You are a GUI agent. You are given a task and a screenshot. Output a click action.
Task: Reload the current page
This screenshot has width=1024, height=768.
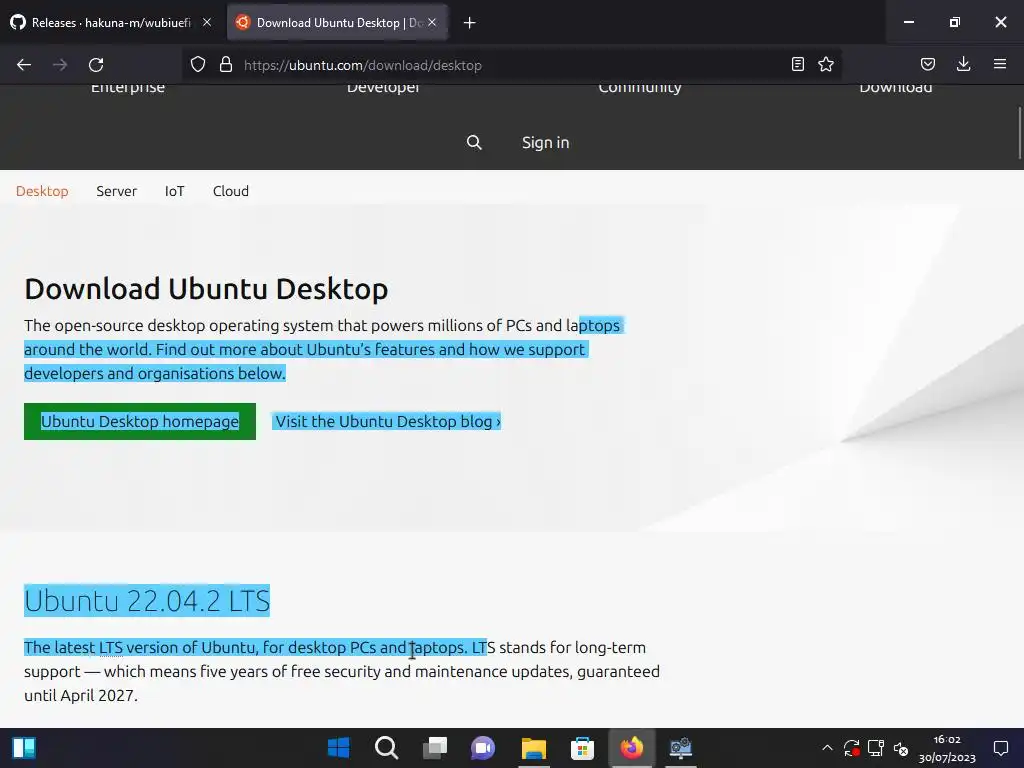(x=96, y=65)
